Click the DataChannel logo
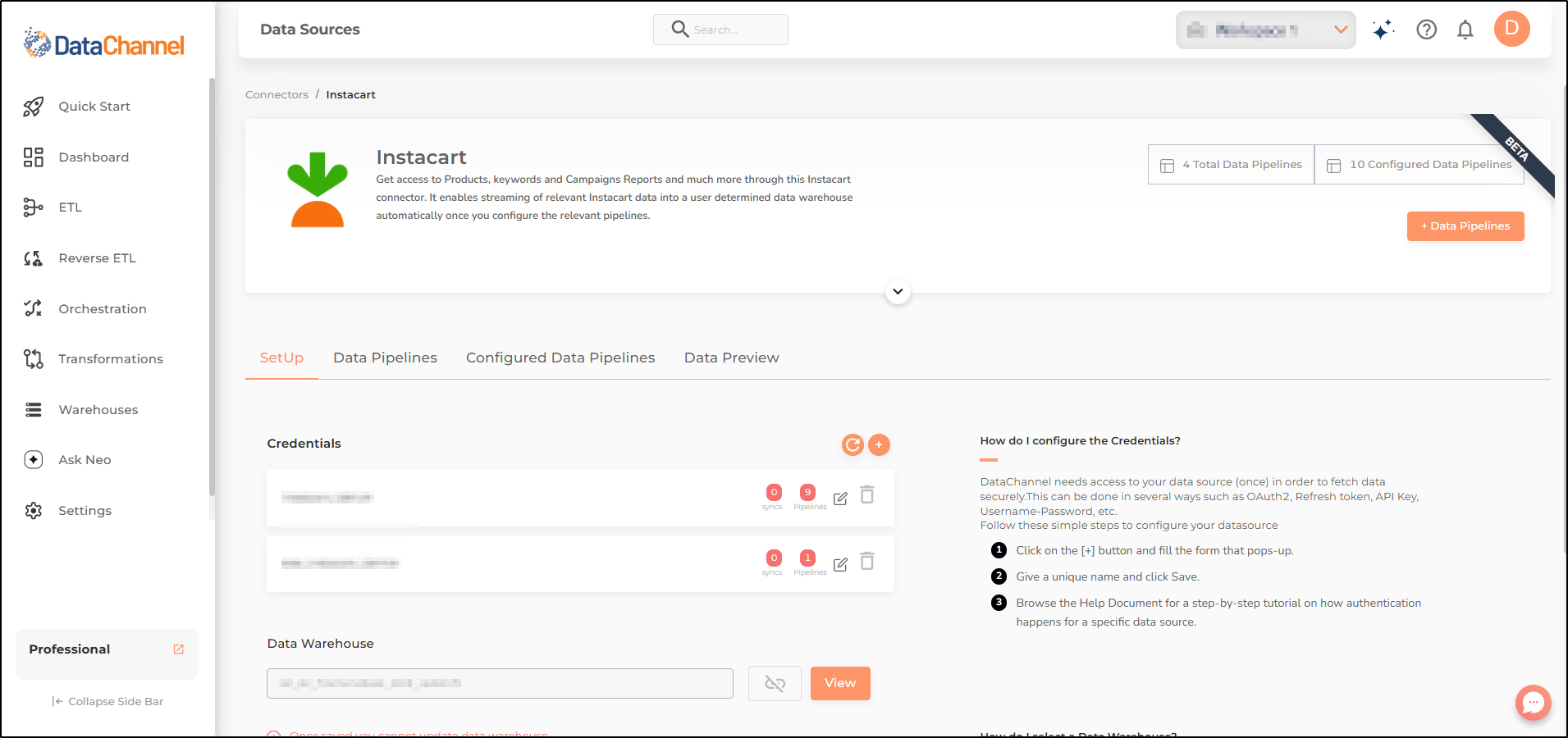Image resolution: width=1568 pixels, height=738 pixels. point(104,43)
